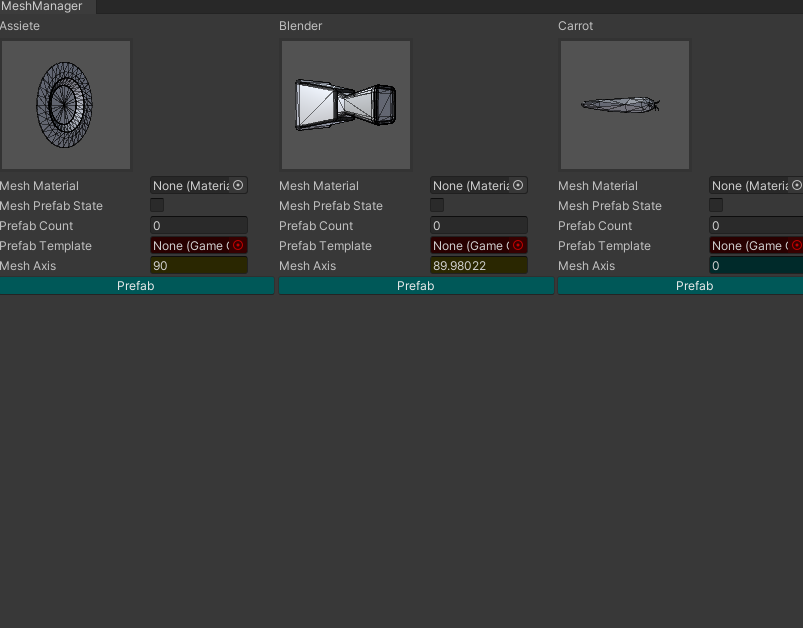Open material picker for Carrot Mesh Material
This screenshot has width=803, height=628.
[x=797, y=185]
